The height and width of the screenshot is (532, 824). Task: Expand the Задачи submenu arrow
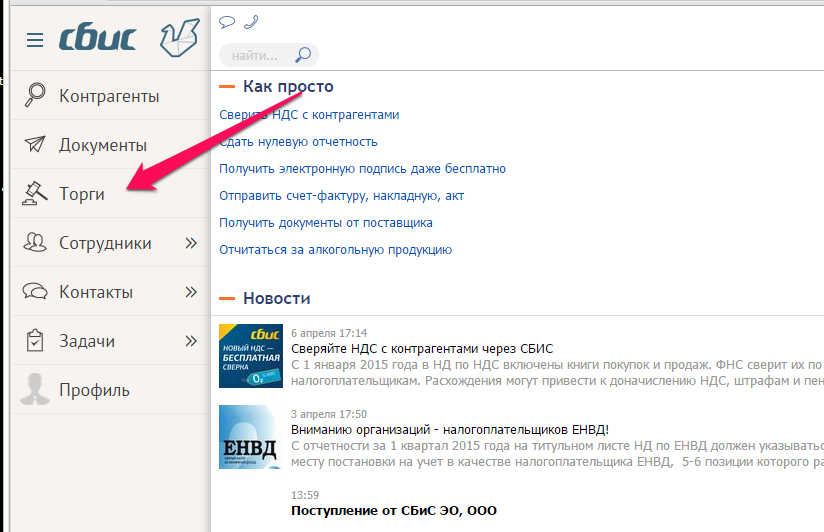(x=191, y=341)
